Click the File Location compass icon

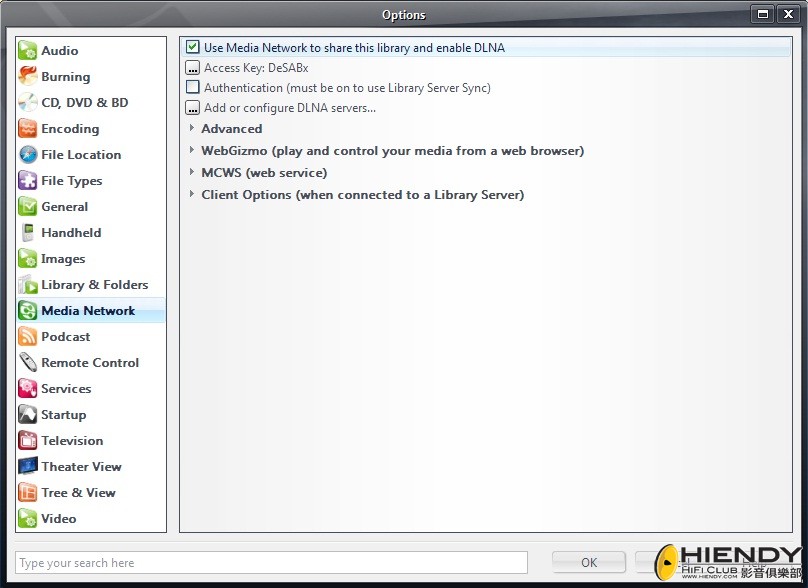pos(28,155)
